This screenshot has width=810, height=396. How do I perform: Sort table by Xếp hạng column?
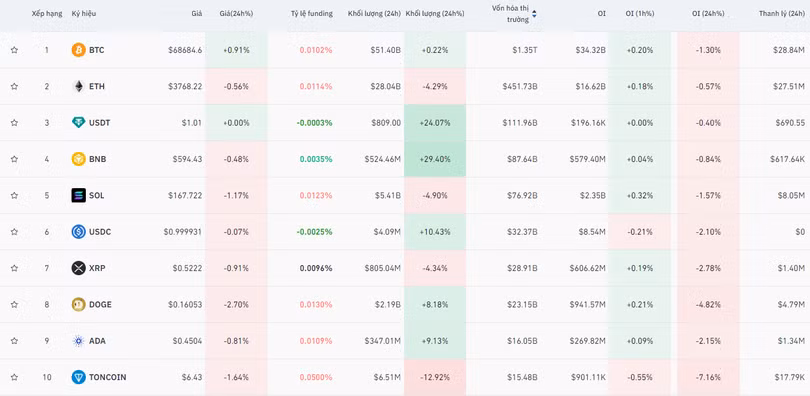(x=46, y=14)
